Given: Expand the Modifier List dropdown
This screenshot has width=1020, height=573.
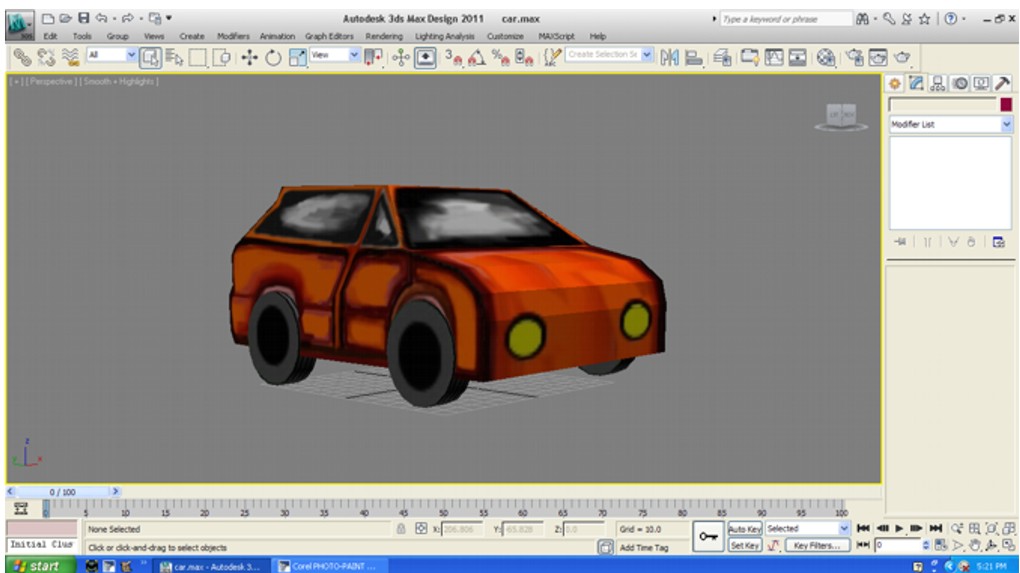Looking at the screenshot, I should point(950,124).
